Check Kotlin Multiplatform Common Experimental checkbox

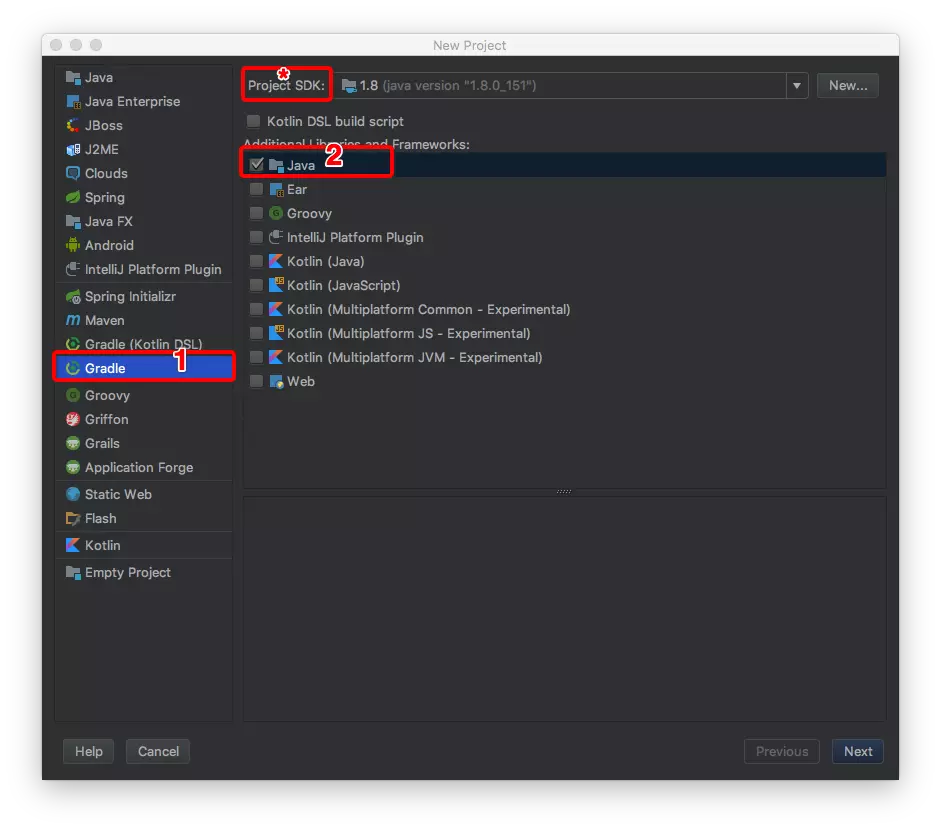257,310
